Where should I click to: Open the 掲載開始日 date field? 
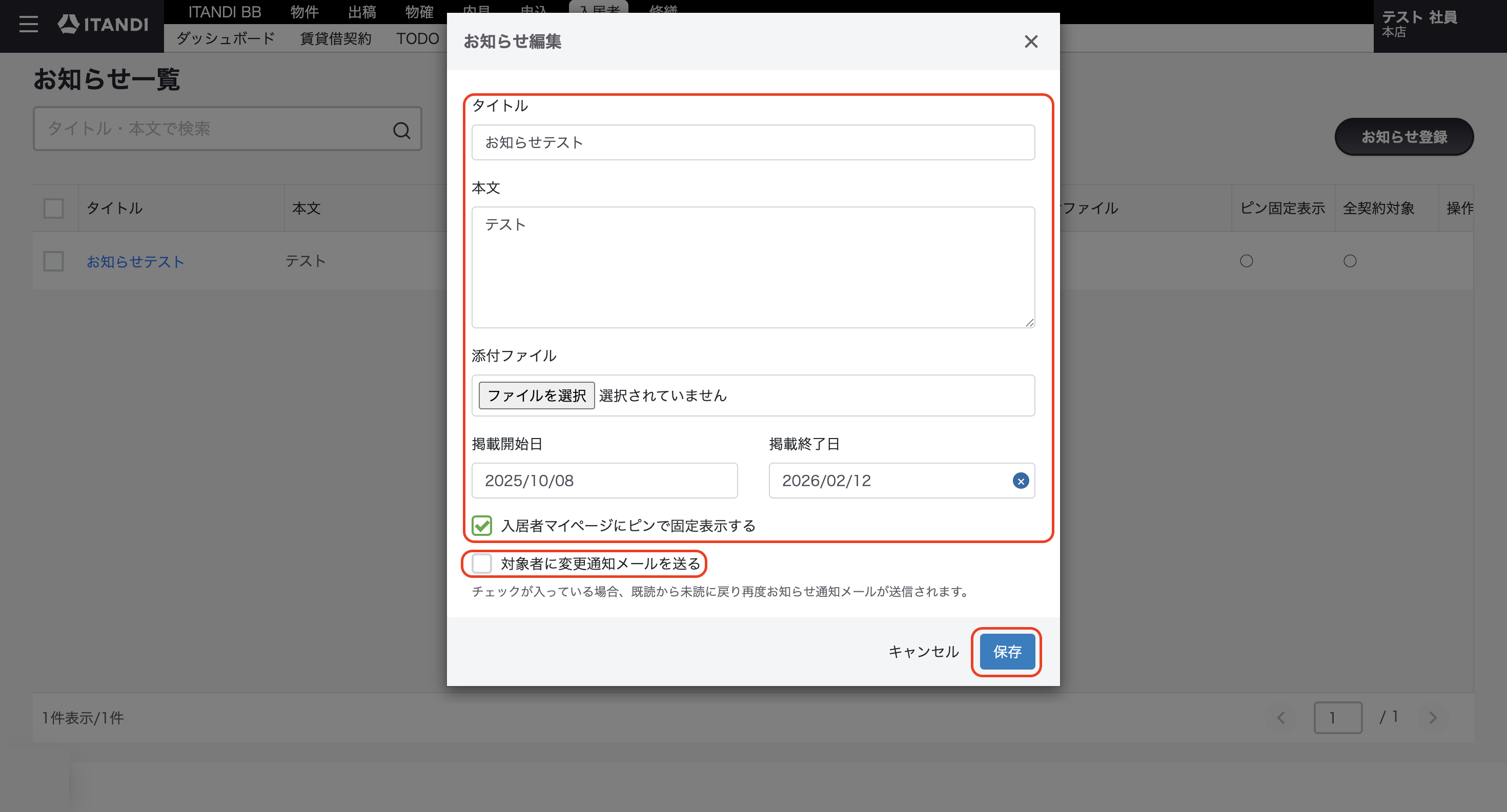tap(604, 481)
